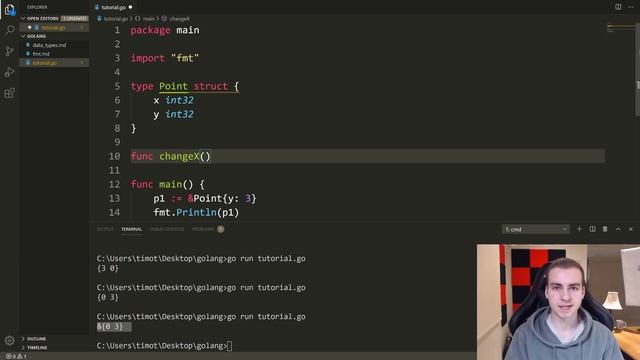The width and height of the screenshot is (640, 360).
Task: Switch to the Problems tab
Action: (203, 229)
